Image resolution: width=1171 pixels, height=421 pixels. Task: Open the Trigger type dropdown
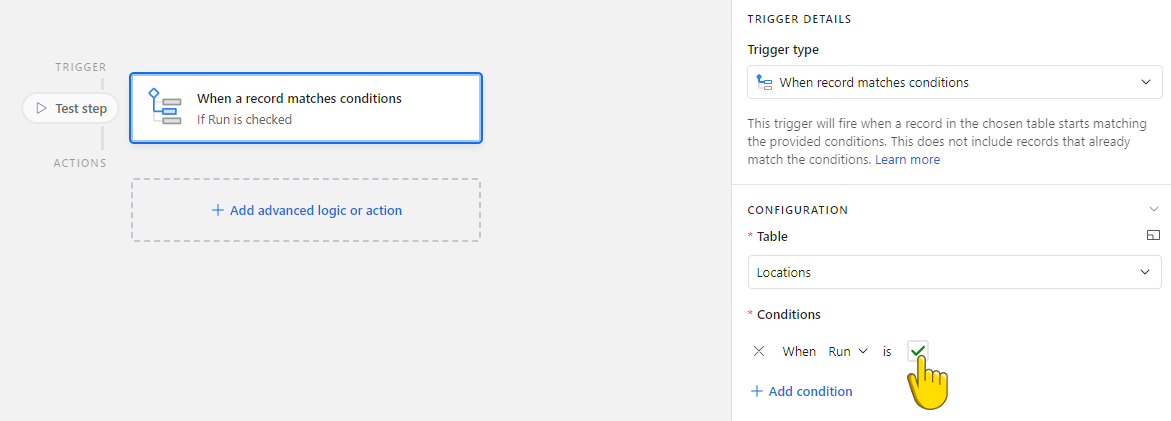click(x=954, y=82)
